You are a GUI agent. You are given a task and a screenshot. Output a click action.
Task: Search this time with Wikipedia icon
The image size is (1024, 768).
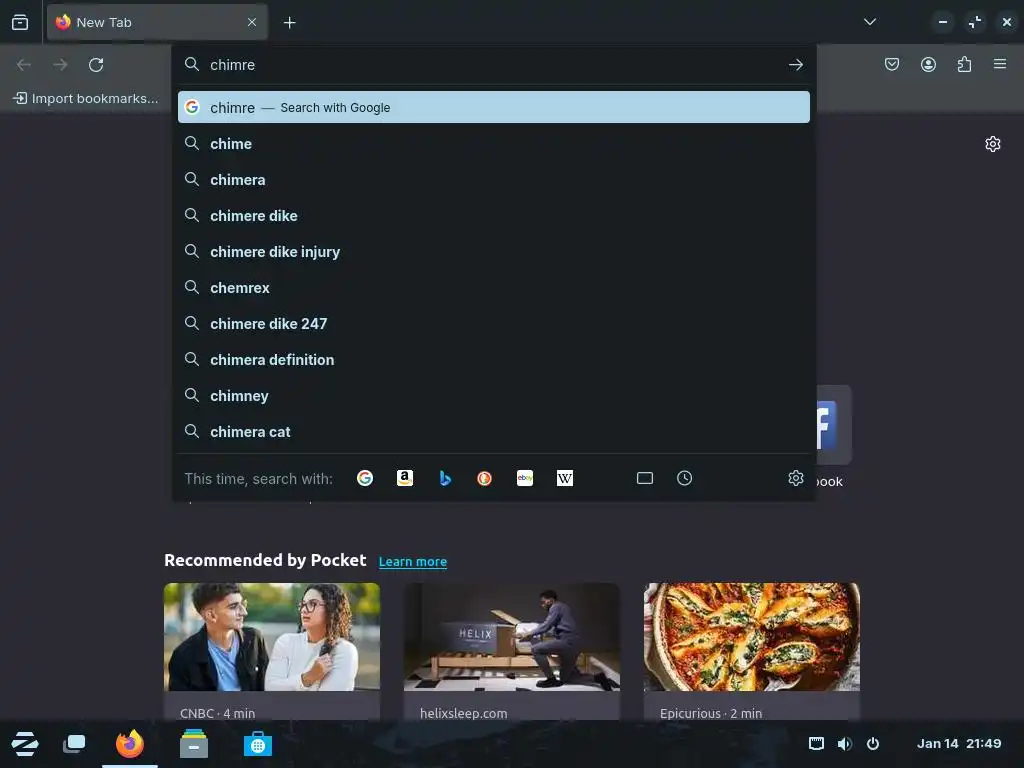(x=565, y=478)
